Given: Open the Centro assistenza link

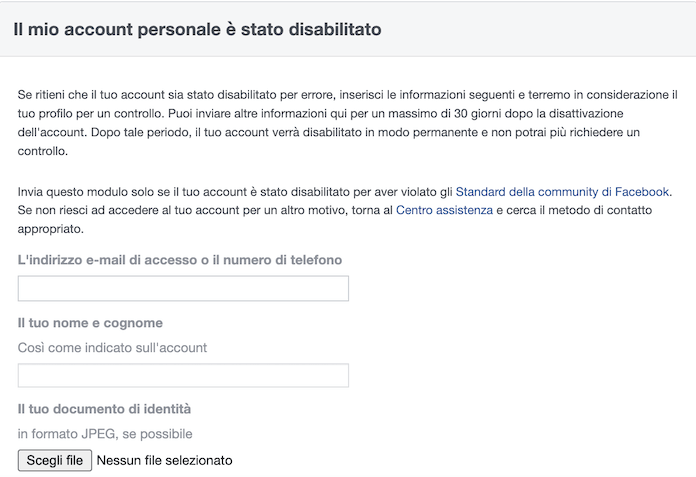Looking at the screenshot, I should (444, 210).
